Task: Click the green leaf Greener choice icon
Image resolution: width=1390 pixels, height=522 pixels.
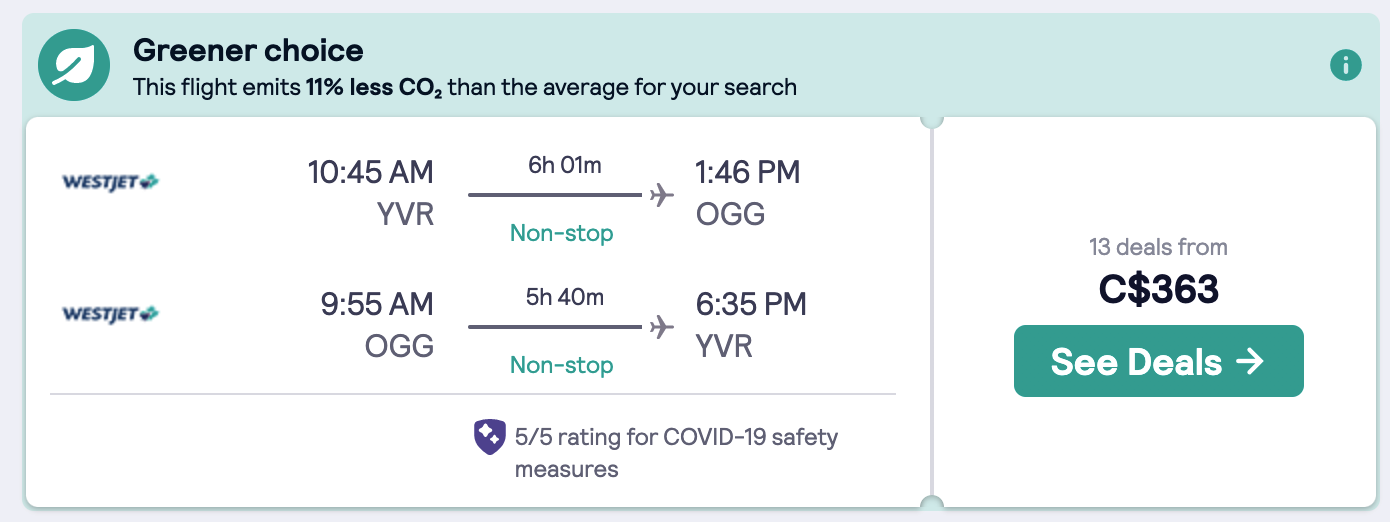Action: point(73,66)
